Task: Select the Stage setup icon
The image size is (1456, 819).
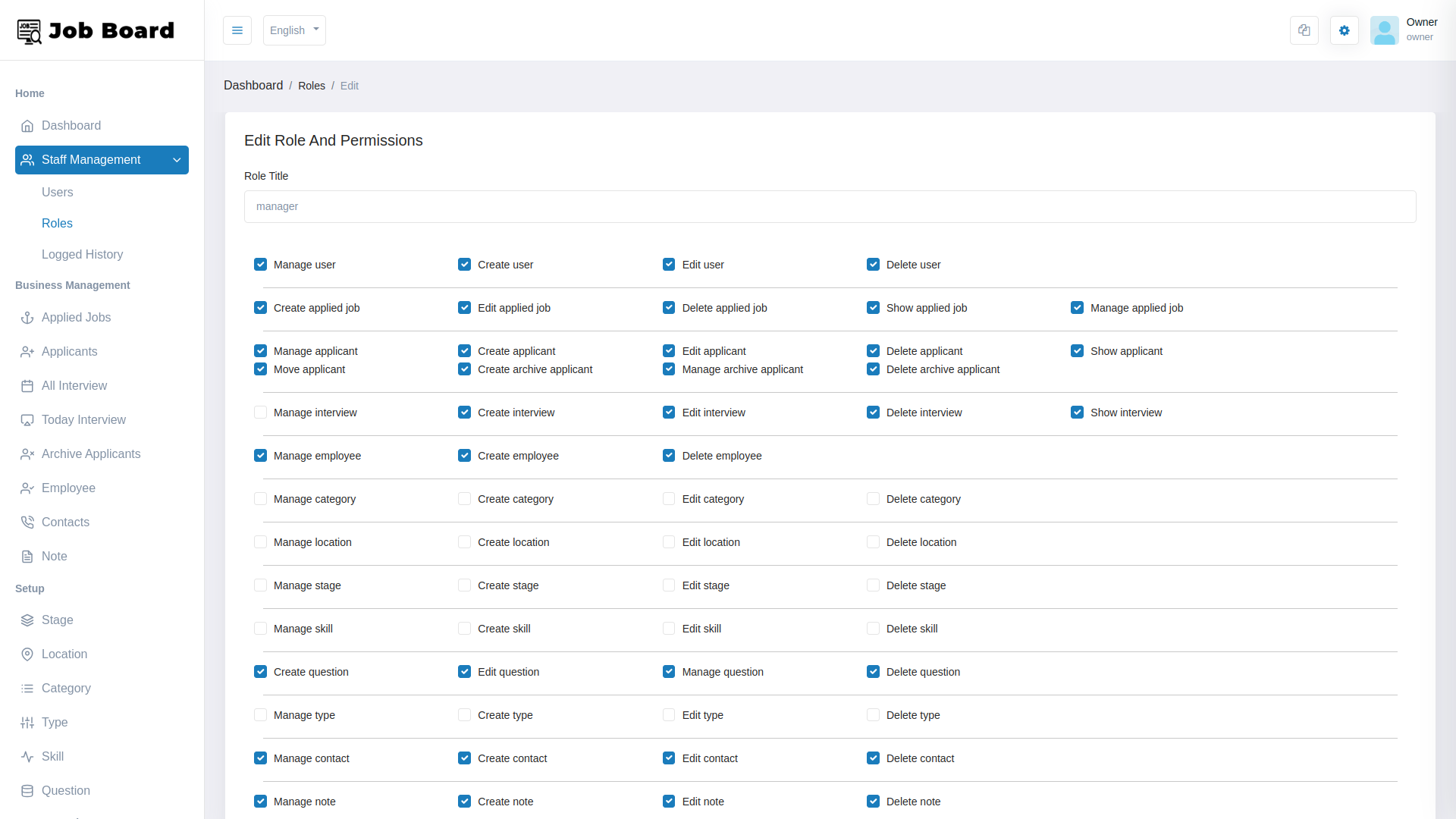Action: 27,620
